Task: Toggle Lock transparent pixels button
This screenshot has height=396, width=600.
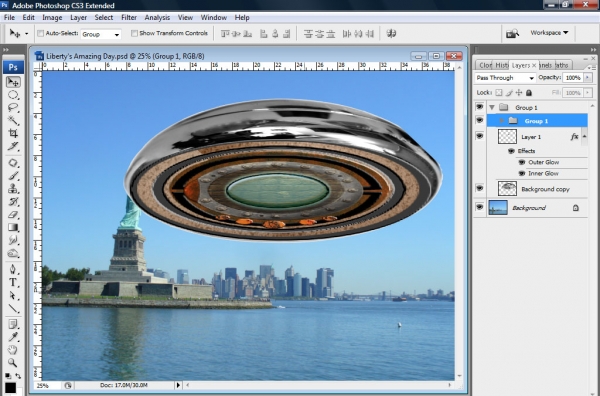Action: (499, 93)
